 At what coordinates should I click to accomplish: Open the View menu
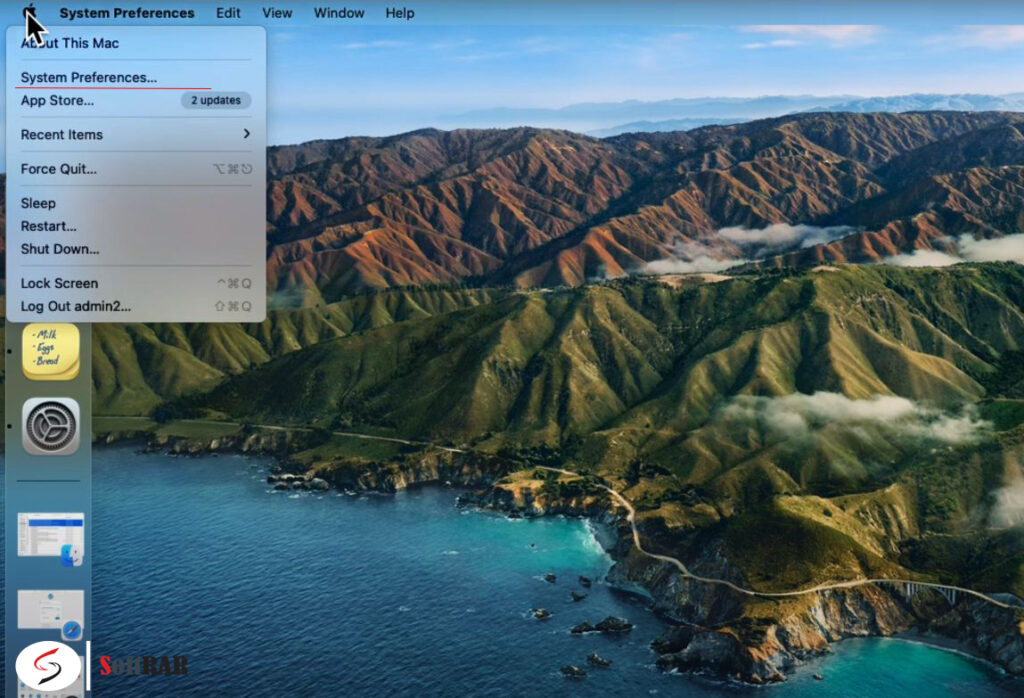tap(277, 13)
